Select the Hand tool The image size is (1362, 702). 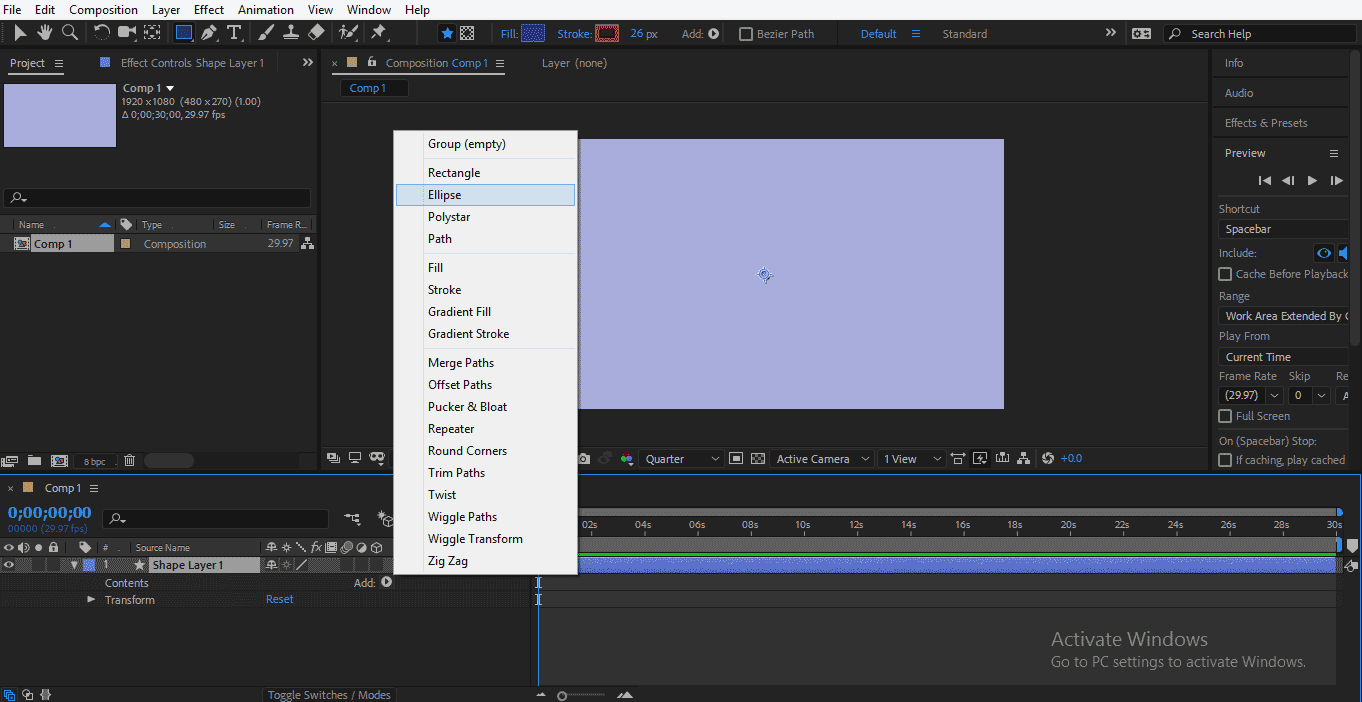[45, 33]
